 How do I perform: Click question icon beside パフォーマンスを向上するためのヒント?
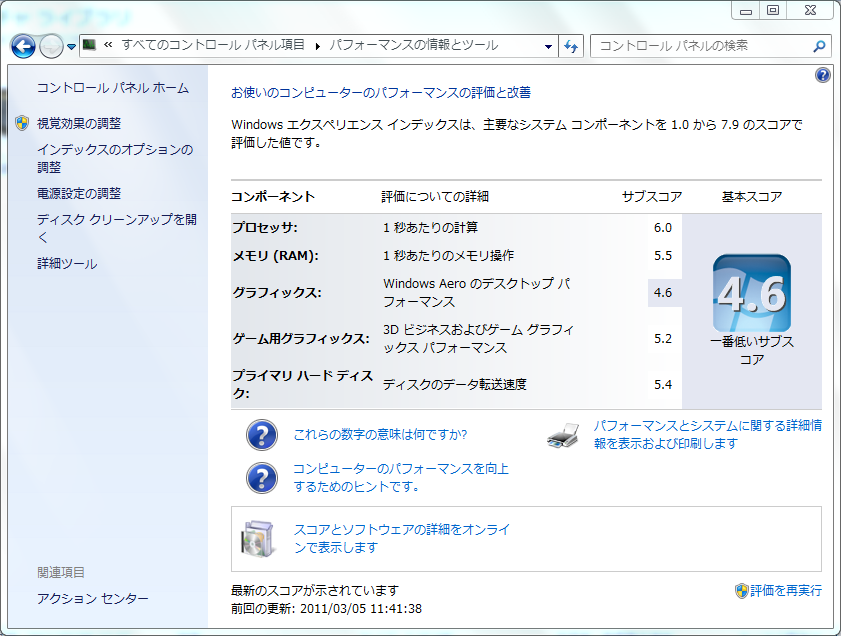(262, 478)
